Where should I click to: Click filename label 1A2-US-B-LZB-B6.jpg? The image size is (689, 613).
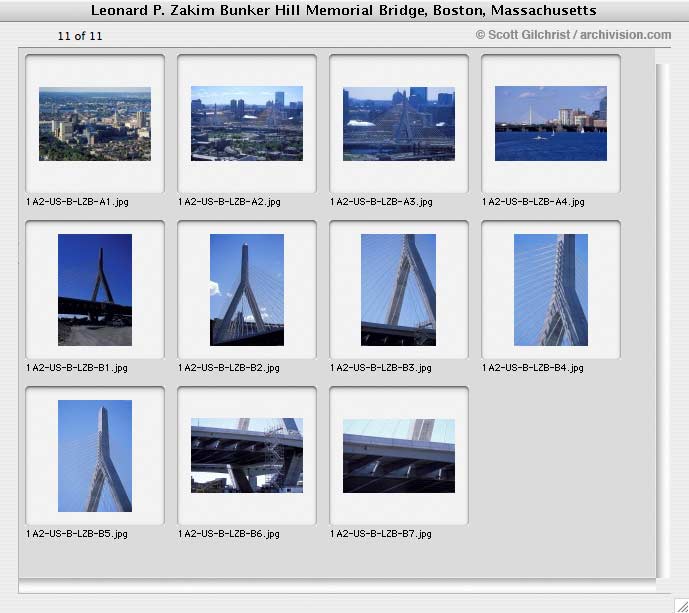pyautogui.click(x=229, y=534)
